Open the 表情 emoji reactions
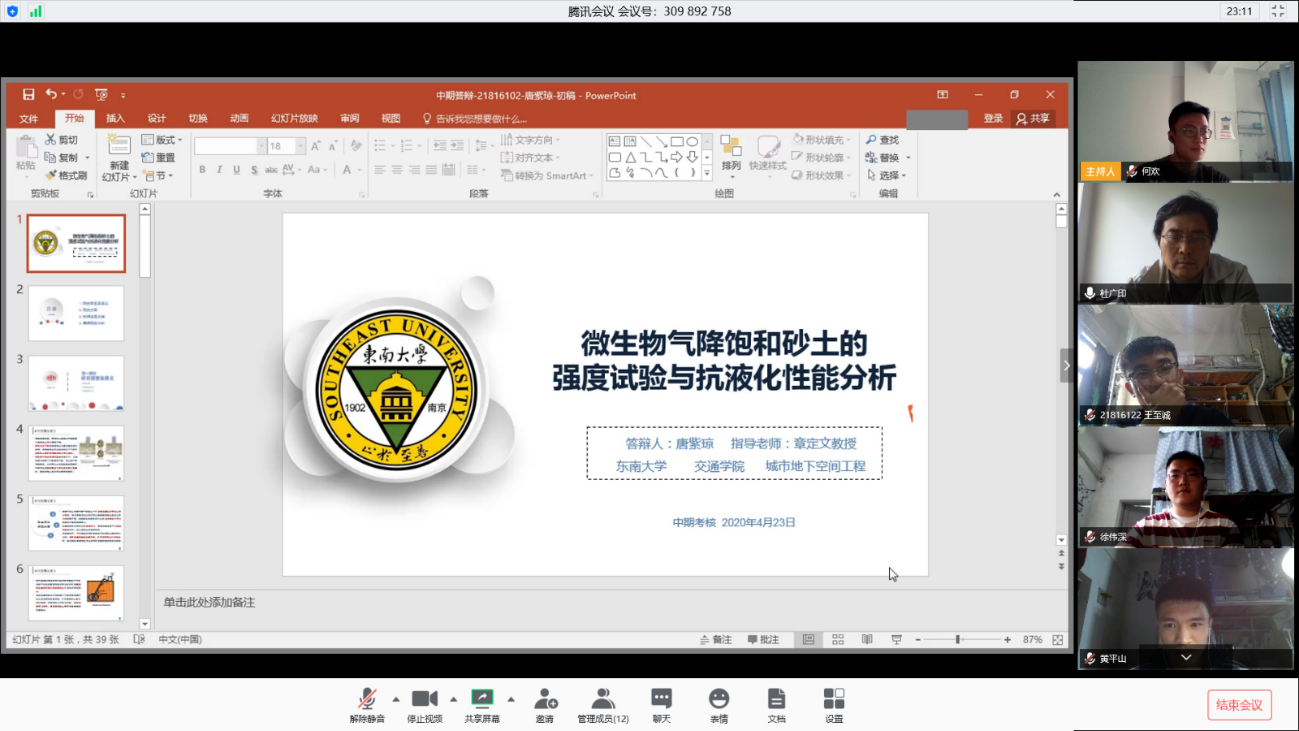 tap(718, 700)
